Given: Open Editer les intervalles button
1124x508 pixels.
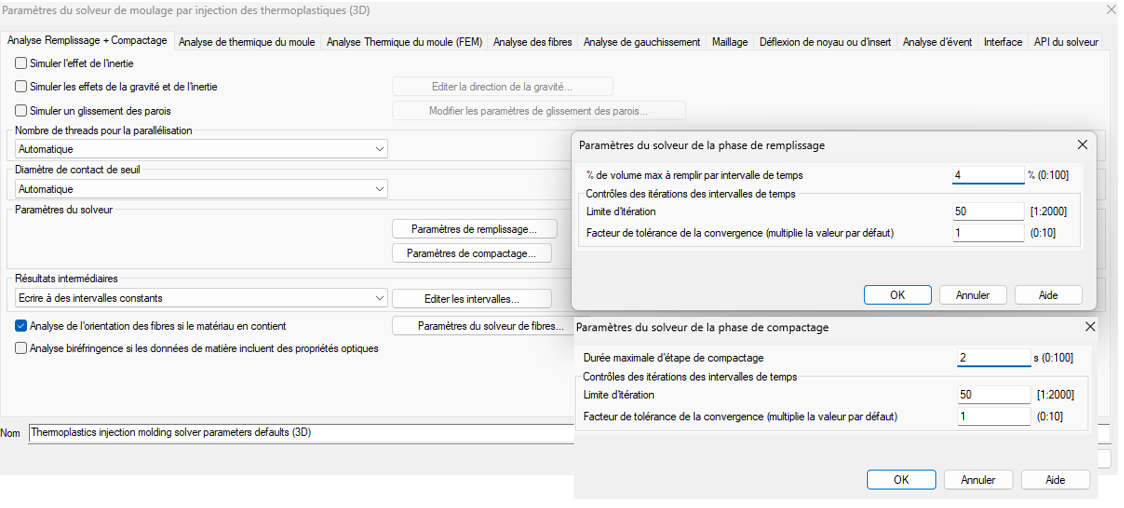Looking at the screenshot, I should [471, 299].
